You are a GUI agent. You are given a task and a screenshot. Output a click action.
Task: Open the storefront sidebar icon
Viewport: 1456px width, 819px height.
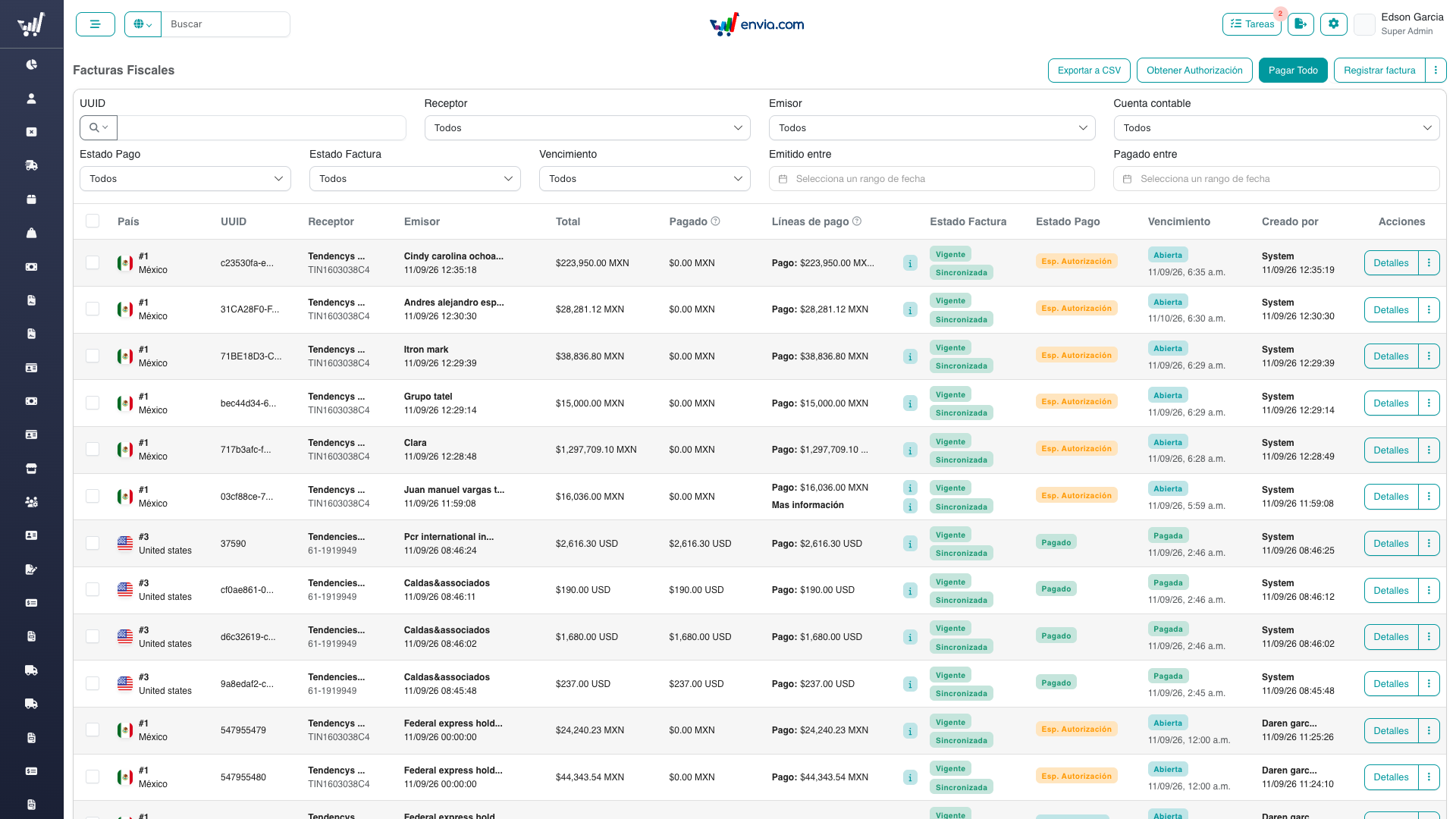31,469
